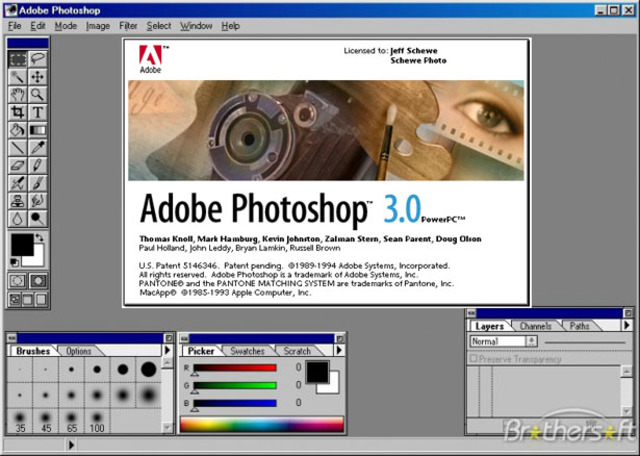Open the Edit menu

[x=38, y=26]
